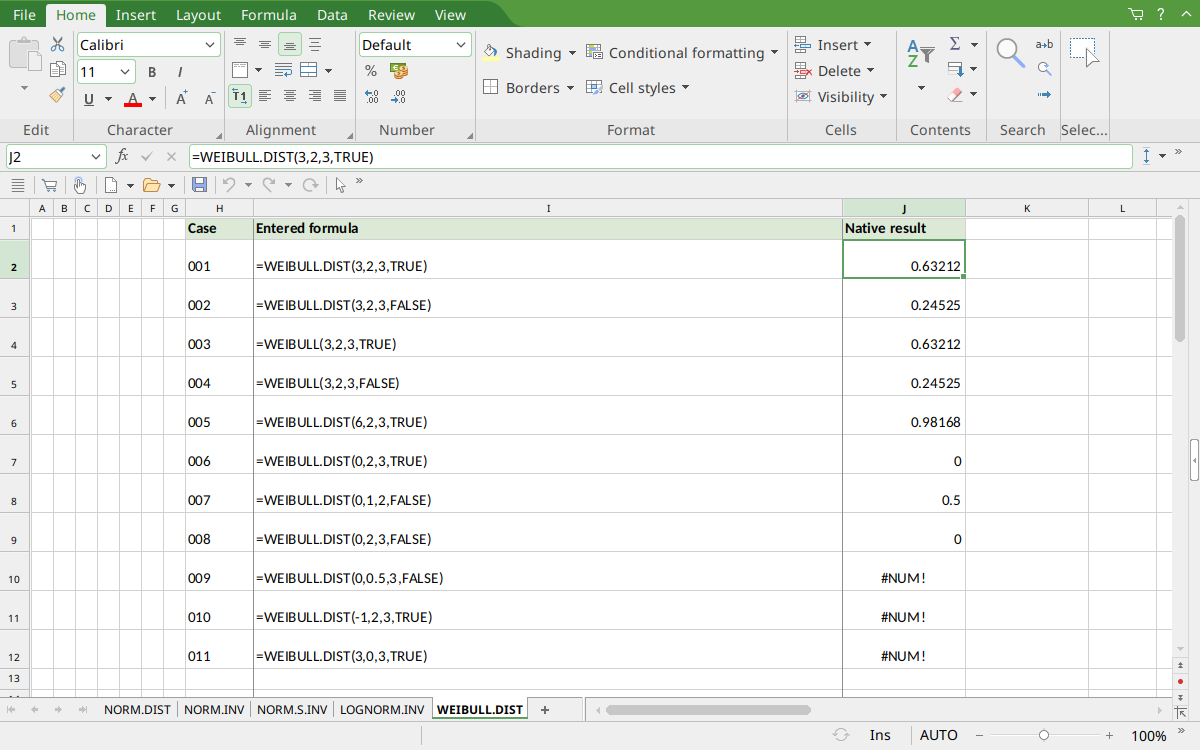
Task: Click the Eraser delete contents icon
Action: (x=955, y=95)
